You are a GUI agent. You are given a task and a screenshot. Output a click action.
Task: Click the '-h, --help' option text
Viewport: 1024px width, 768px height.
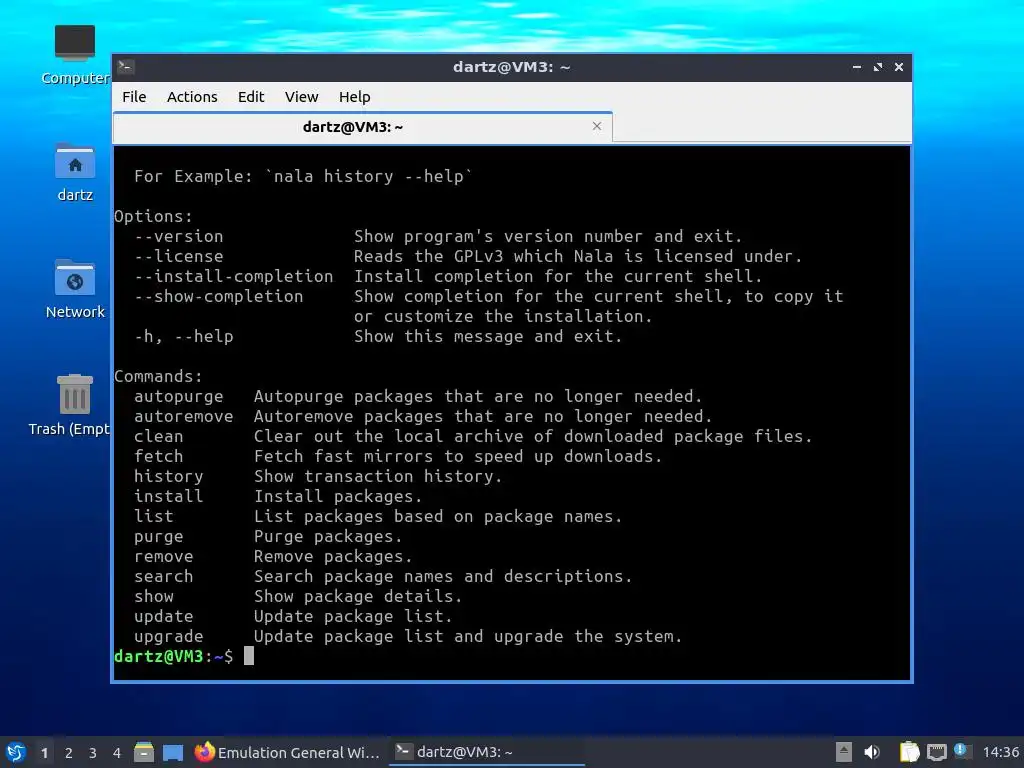coord(184,336)
